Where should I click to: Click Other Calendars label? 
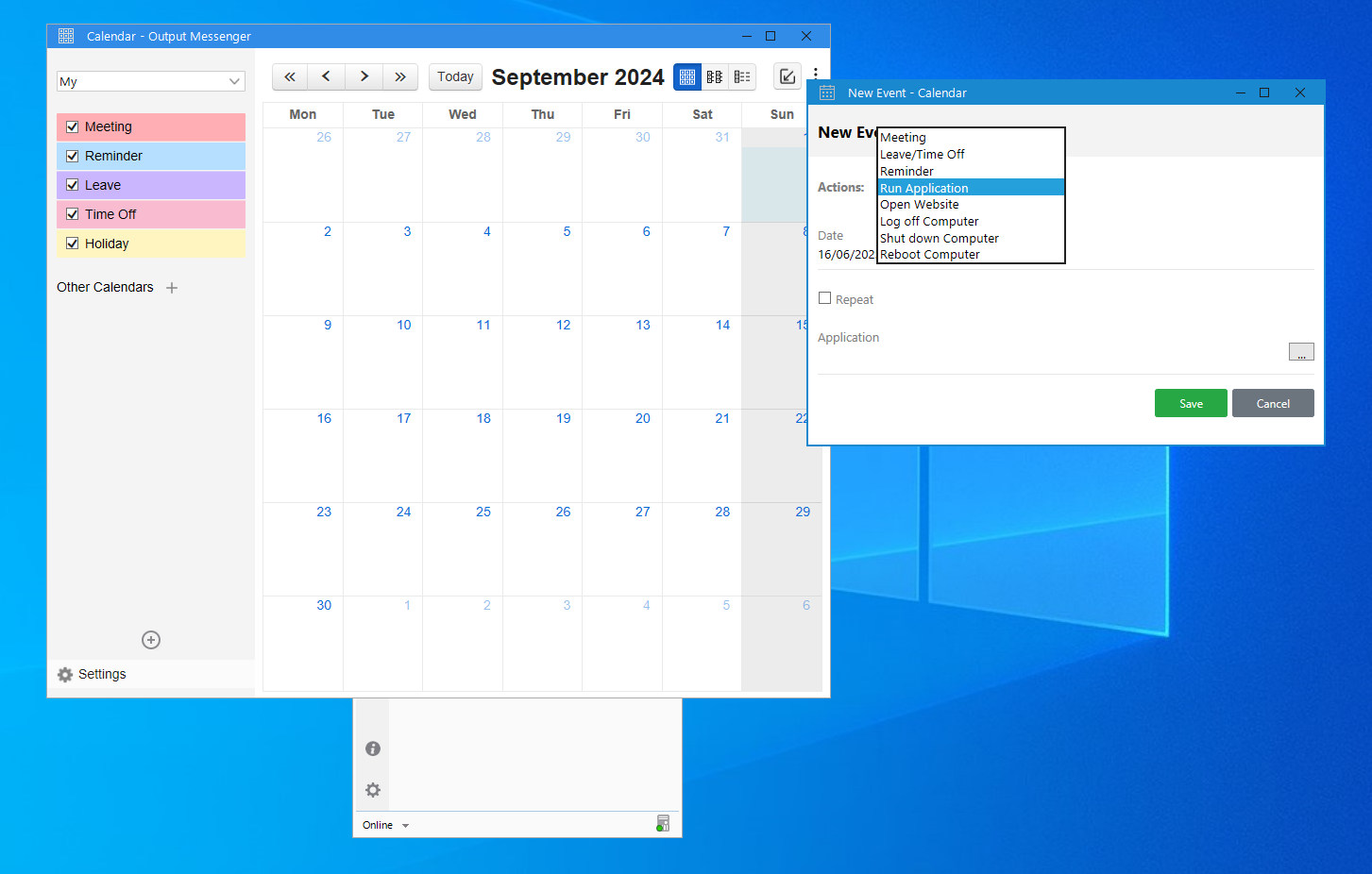point(105,287)
